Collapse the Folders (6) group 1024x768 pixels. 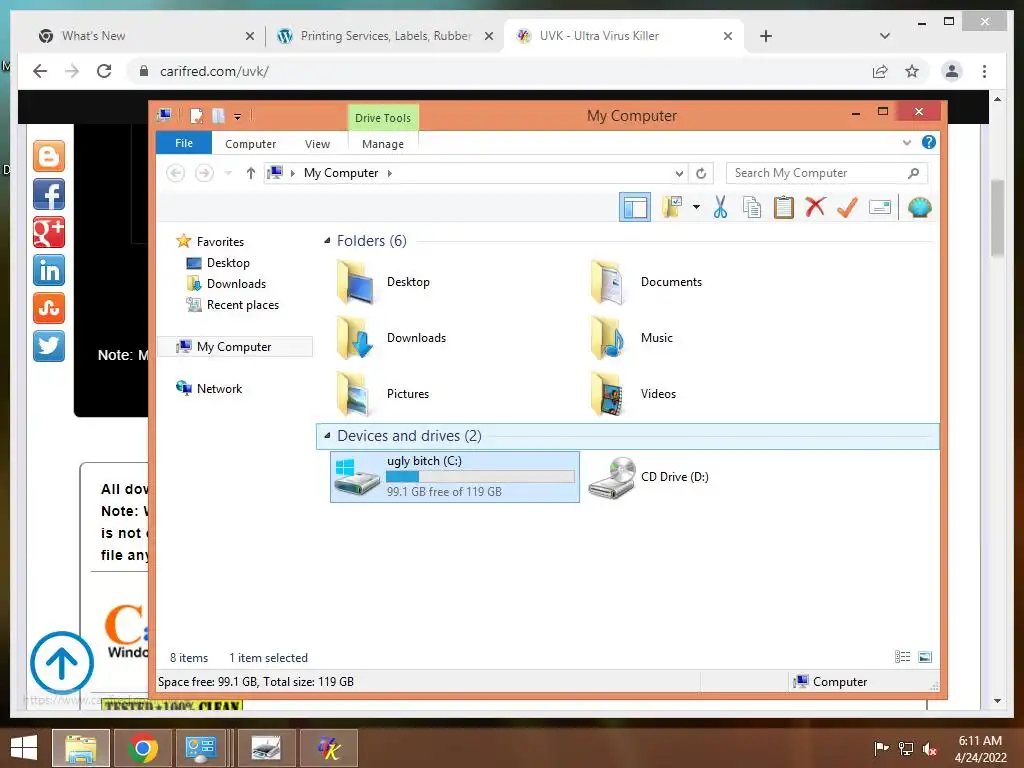pyautogui.click(x=327, y=241)
